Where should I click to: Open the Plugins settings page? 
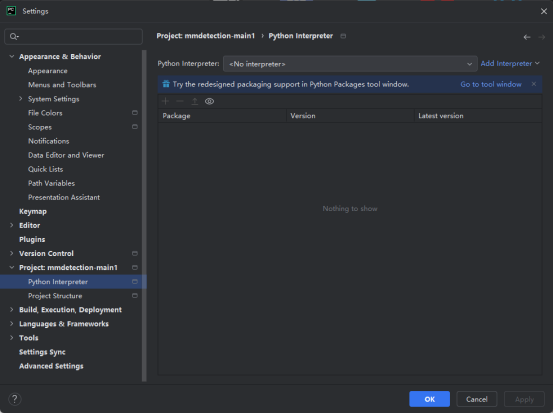point(32,239)
